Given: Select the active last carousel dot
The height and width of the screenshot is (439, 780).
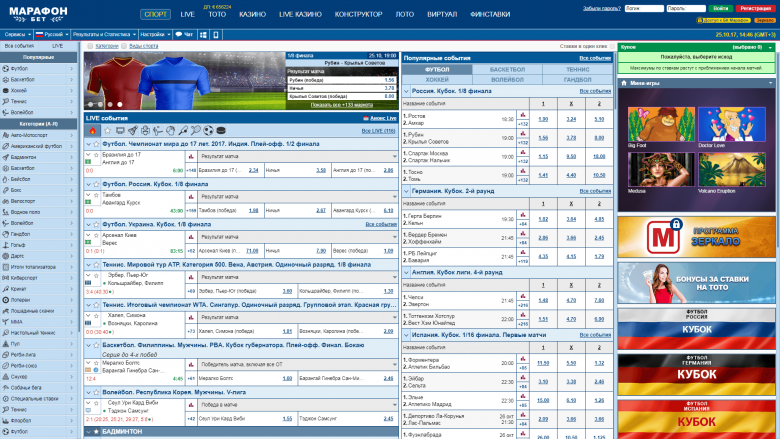Looking at the screenshot, I should 119,104.
